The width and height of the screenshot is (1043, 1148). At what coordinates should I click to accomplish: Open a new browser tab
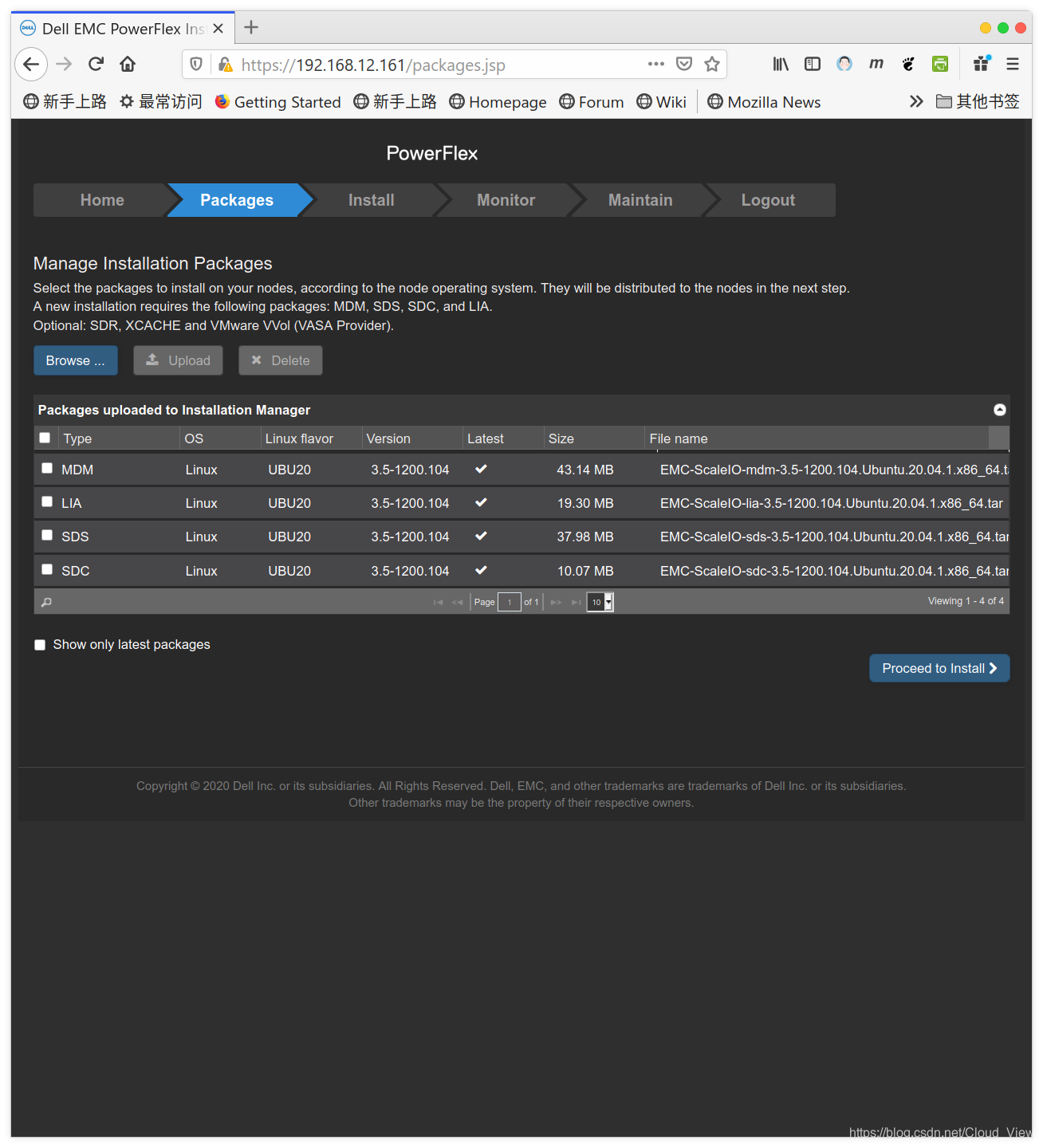click(251, 28)
